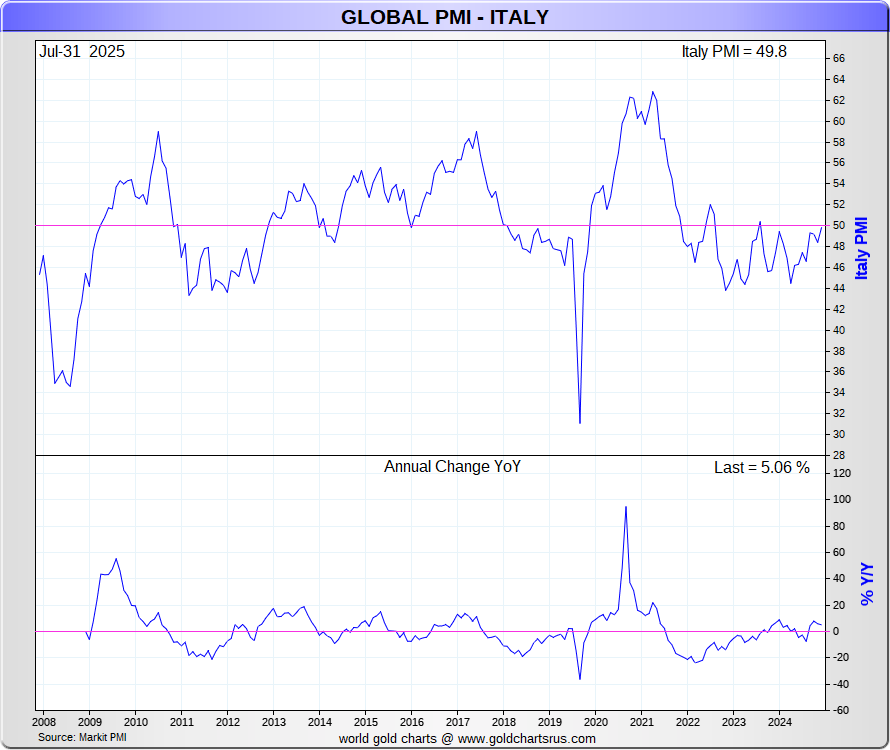This screenshot has height=750, width=890.
Task: Click the 2023 x-axis year label
Action: (x=733, y=722)
